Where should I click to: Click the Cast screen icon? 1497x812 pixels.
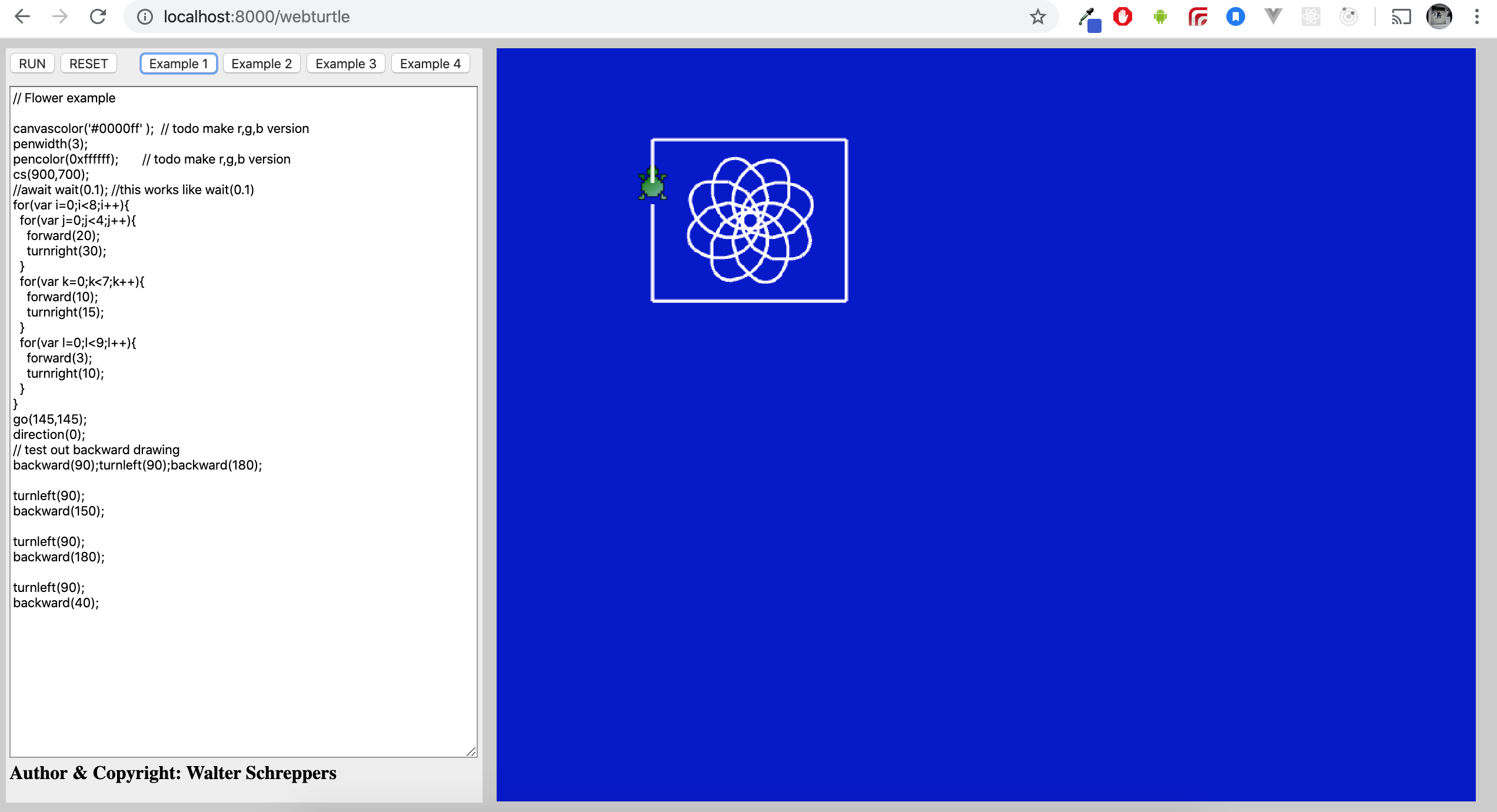1401,16
